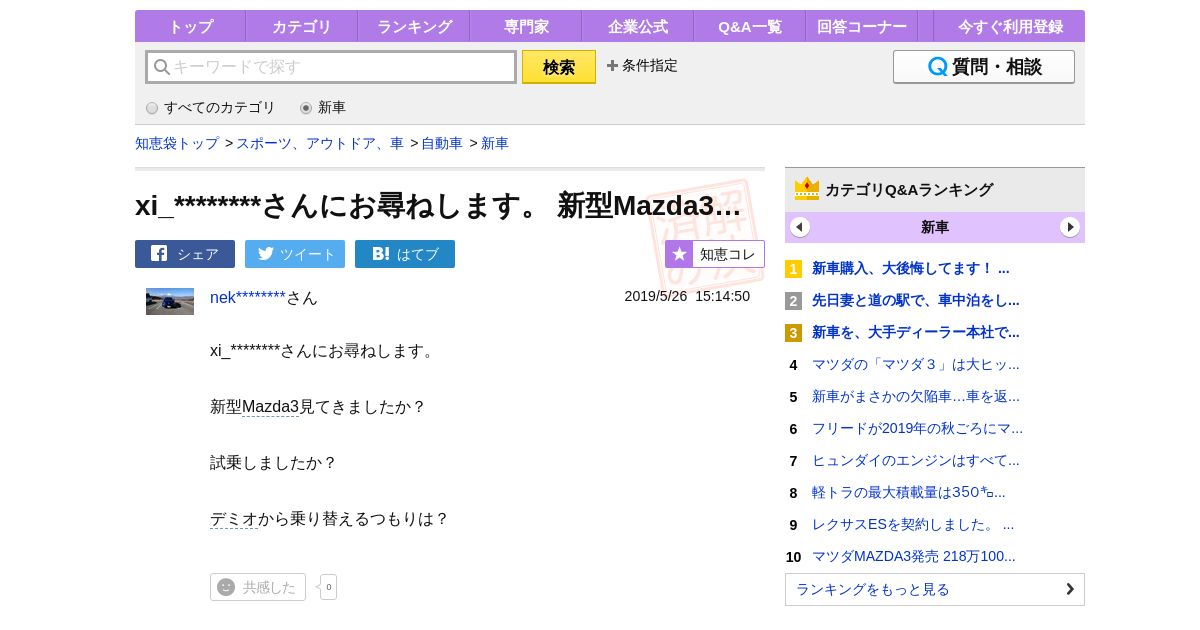Screen dimensions: 1200x630
Task: Open ranking item ヒュンダイのエンジンはすべて
Action: 916,460
